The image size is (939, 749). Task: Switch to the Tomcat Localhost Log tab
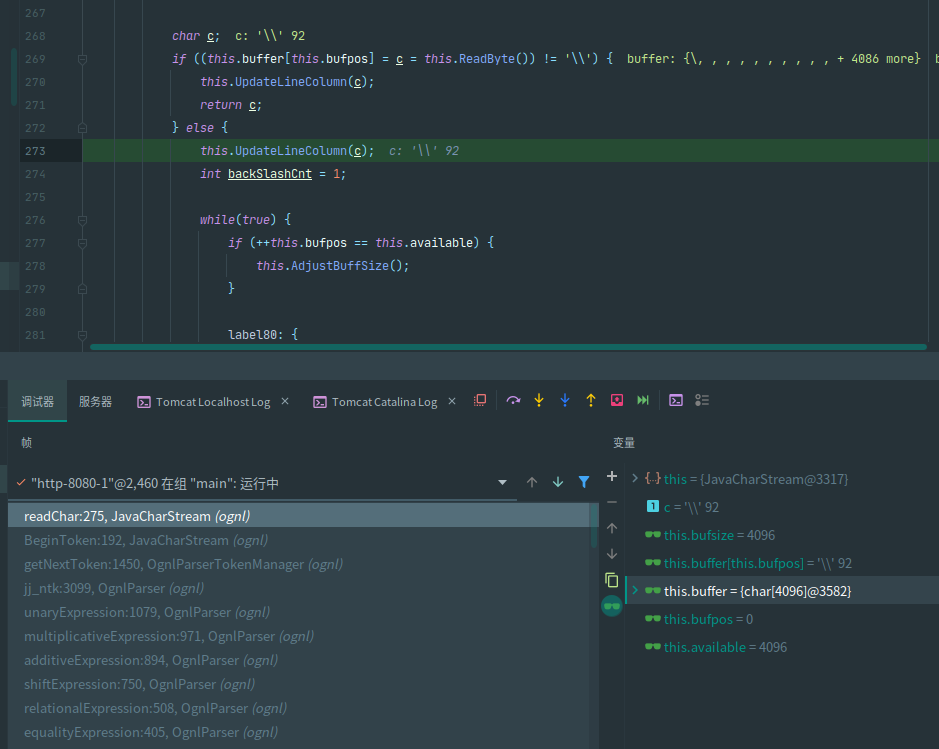pos(212,402)
